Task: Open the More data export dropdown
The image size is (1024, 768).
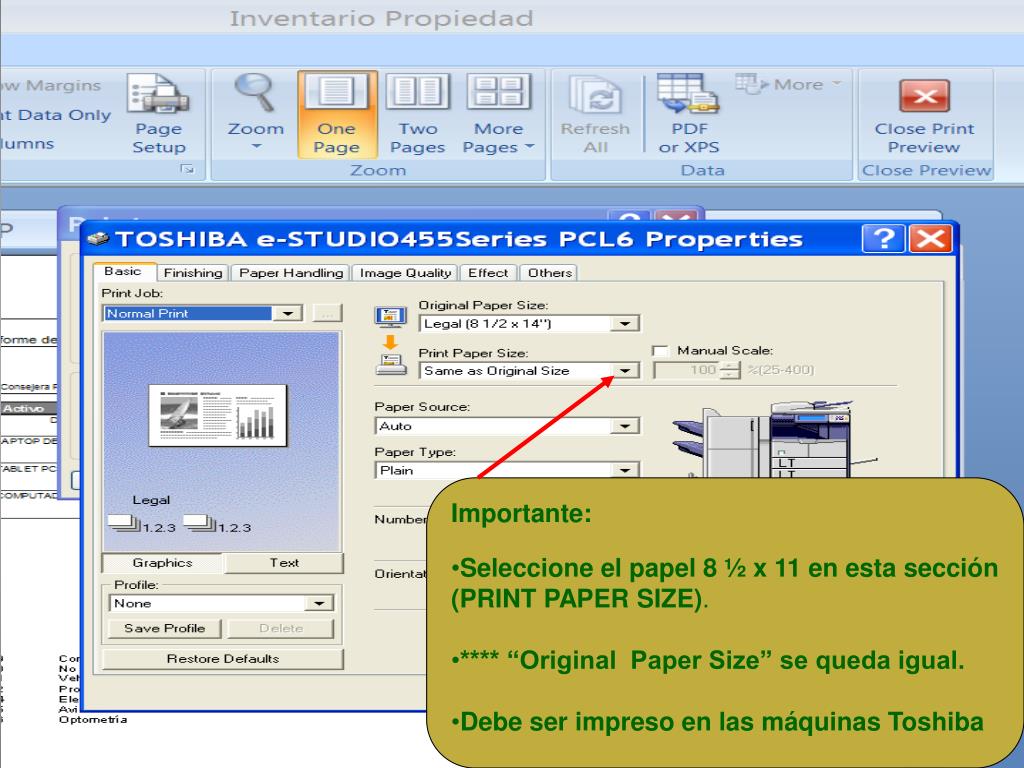Action: point(788,84)
